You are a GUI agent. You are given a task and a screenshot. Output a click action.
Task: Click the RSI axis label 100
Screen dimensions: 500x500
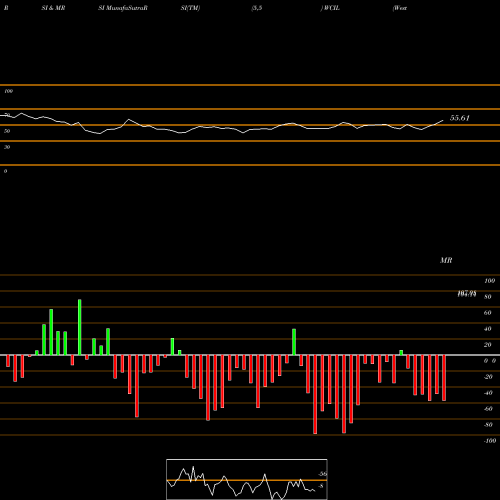pos(9,91)
